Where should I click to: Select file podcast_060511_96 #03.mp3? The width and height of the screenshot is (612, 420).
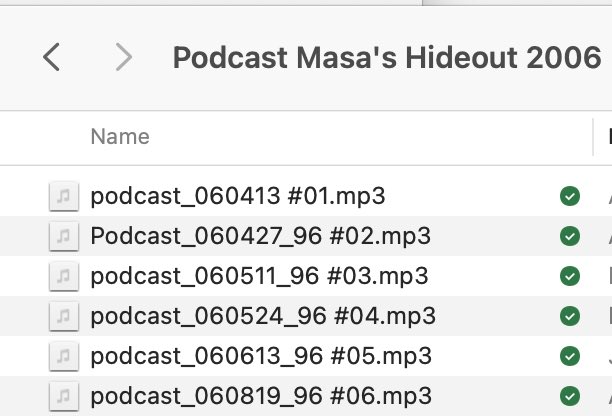[x=259, y=276]
